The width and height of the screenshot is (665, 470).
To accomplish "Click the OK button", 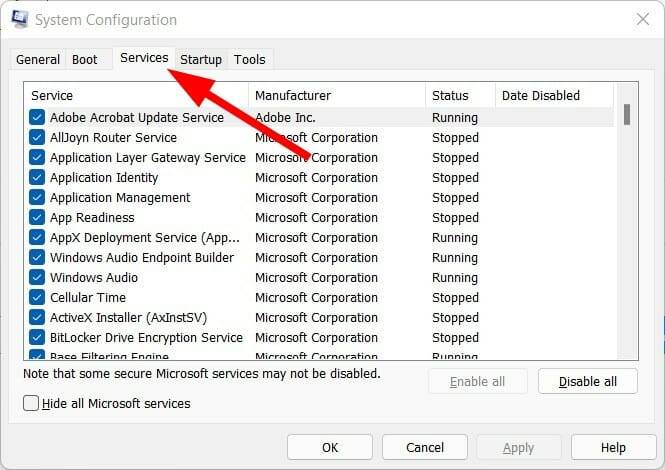I will pos(330,447).
